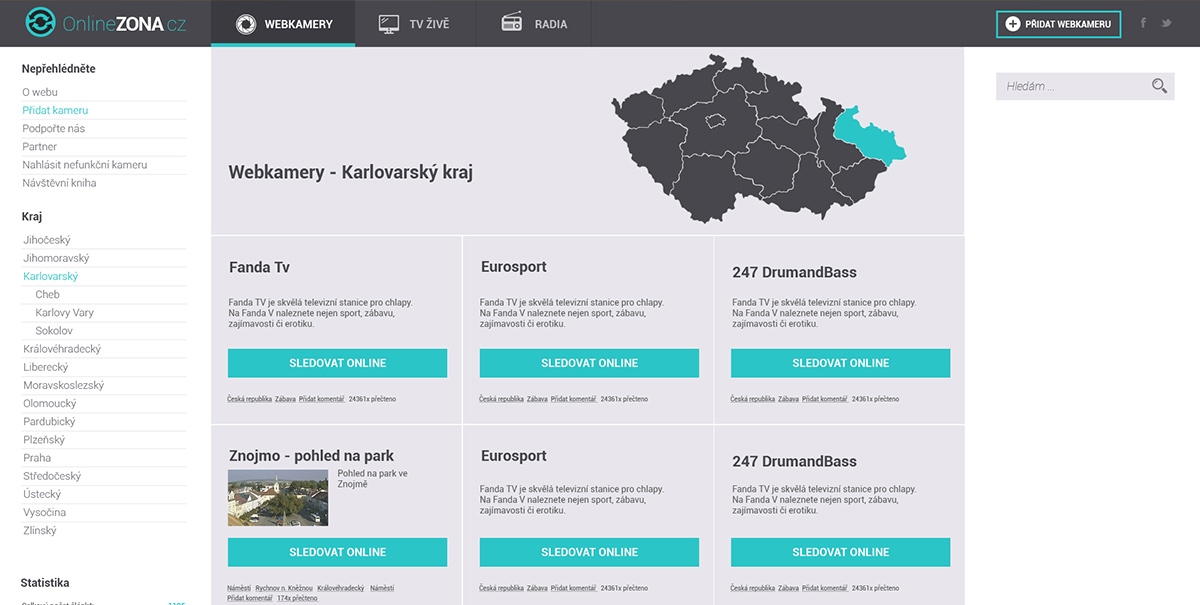Screen dimensions: 1200x605
Task: Select the Plzeňský region
Action: tap(44, 439)
